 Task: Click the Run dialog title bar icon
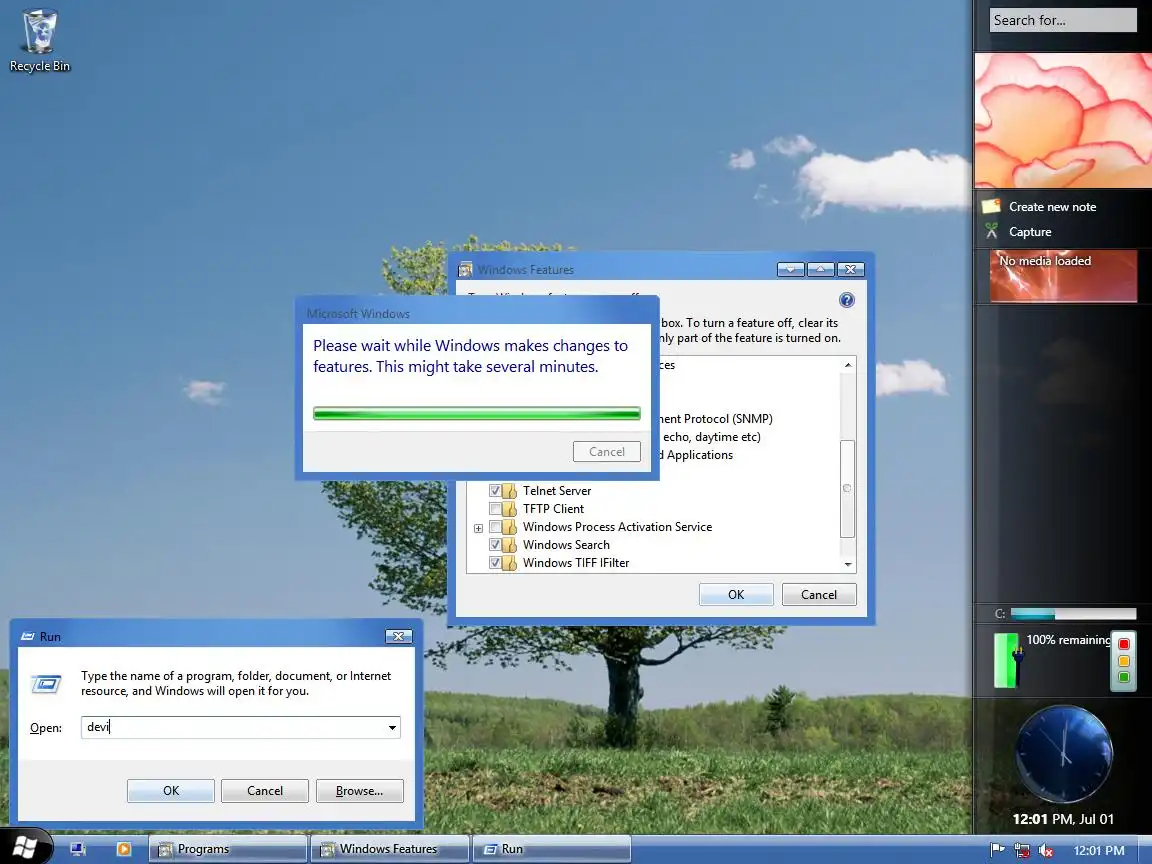[28, 636]
